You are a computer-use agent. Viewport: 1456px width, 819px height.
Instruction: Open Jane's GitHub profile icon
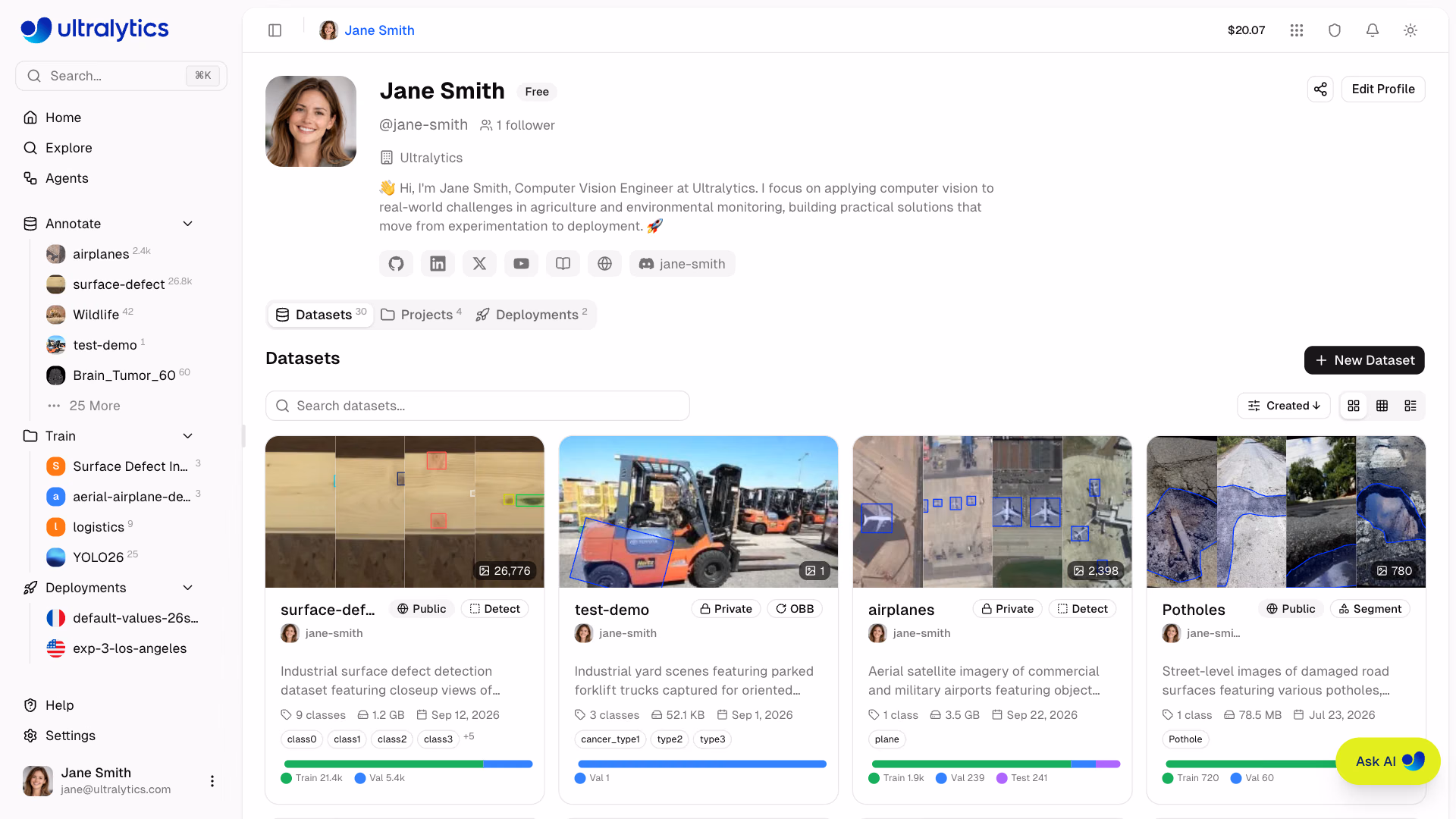(396, 264)
